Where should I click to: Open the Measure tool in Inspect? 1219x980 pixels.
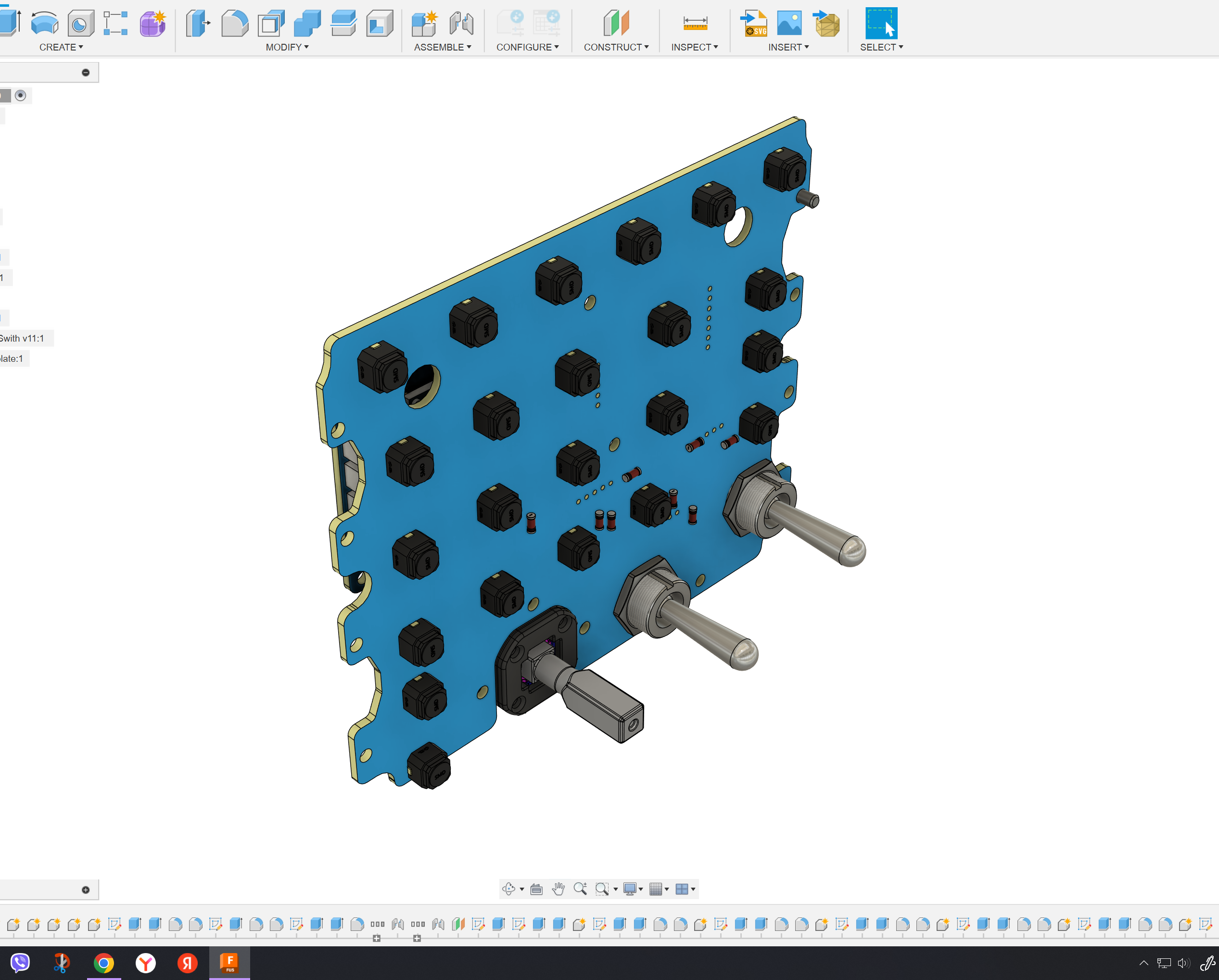coord(695,24)
